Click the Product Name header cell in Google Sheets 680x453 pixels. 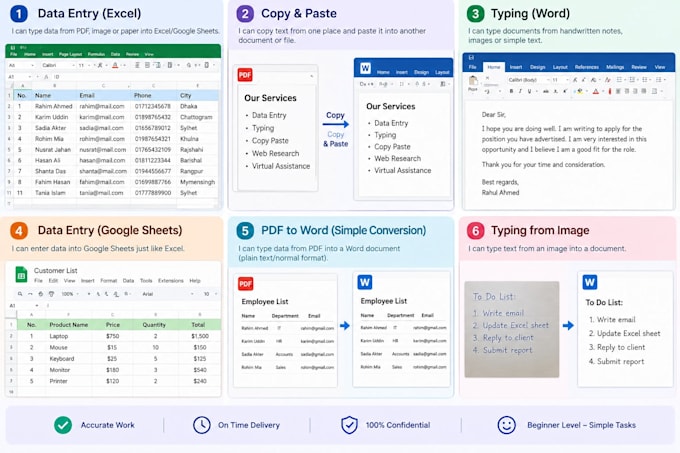pos(69,324)
